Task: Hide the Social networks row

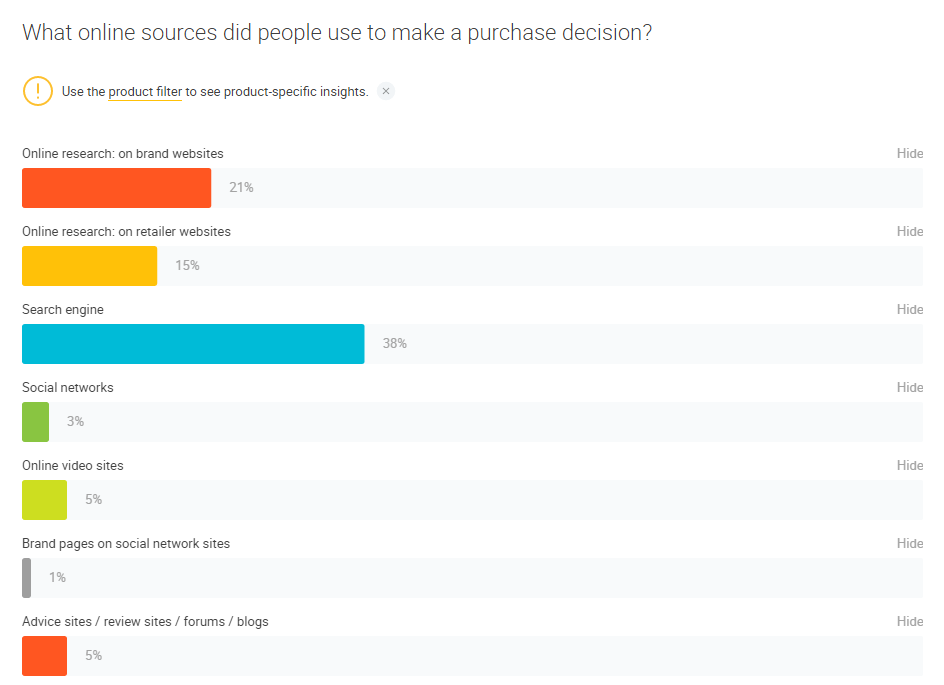Action: [x=909, y=388]
